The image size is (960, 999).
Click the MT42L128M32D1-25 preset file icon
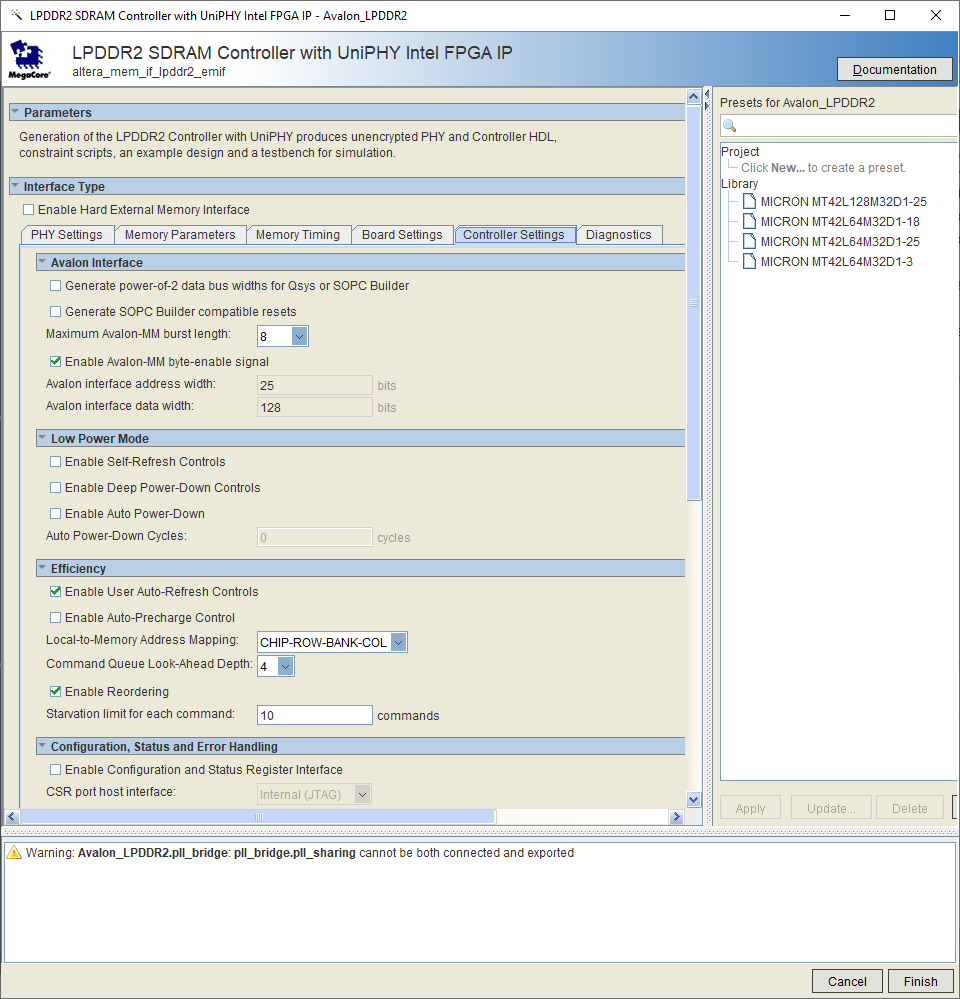click(x=749, y=201)
